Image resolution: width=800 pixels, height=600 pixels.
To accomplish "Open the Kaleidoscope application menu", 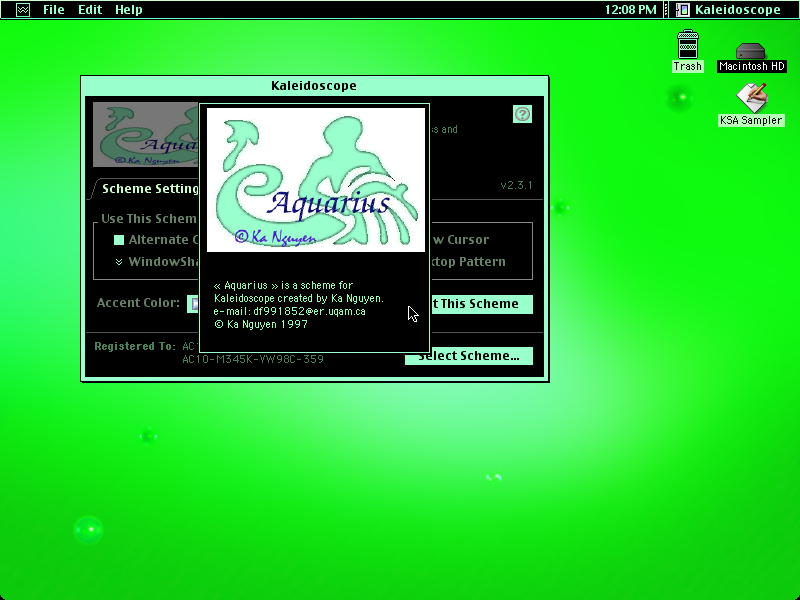I will coord(731,10).
